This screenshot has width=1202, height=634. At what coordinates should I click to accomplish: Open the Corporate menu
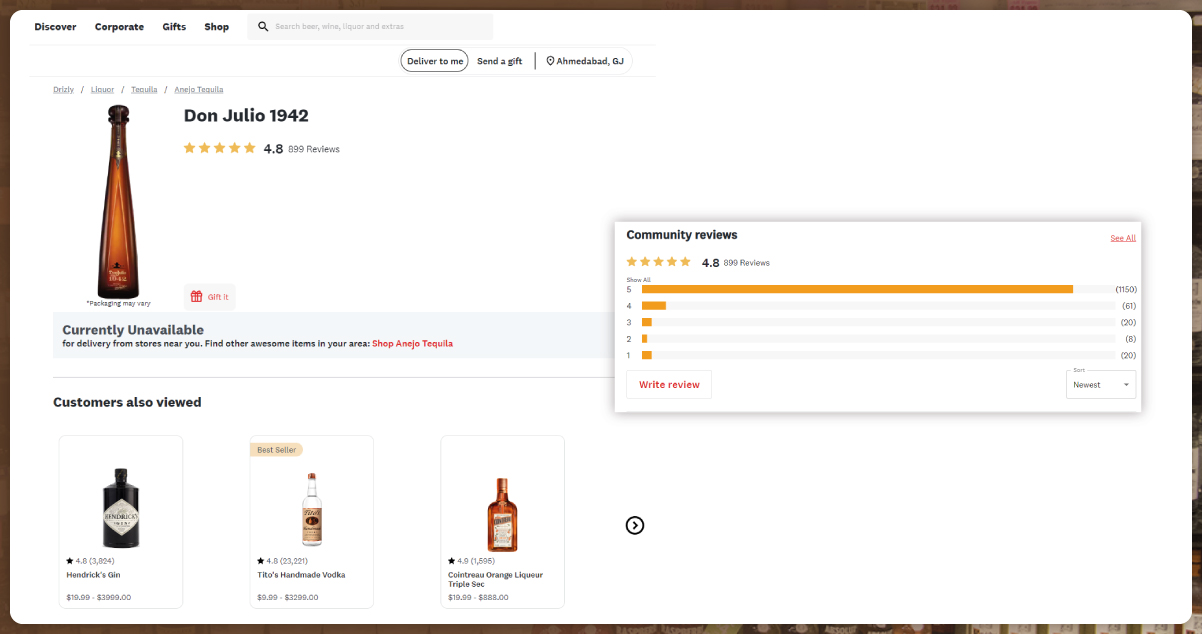[x=119, y=27]
